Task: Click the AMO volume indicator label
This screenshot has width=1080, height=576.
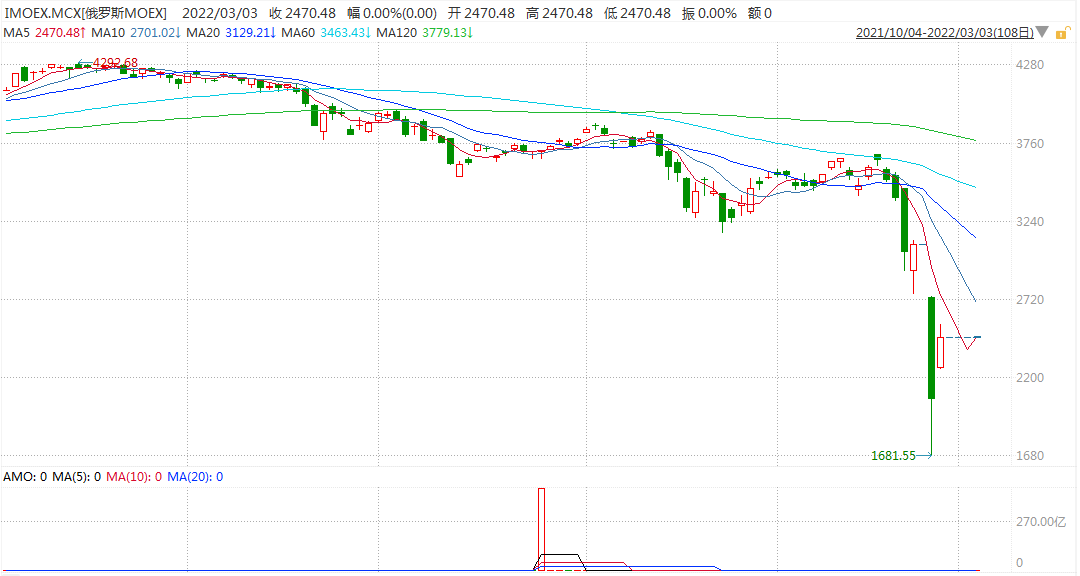Action: [x=21, y=477]
